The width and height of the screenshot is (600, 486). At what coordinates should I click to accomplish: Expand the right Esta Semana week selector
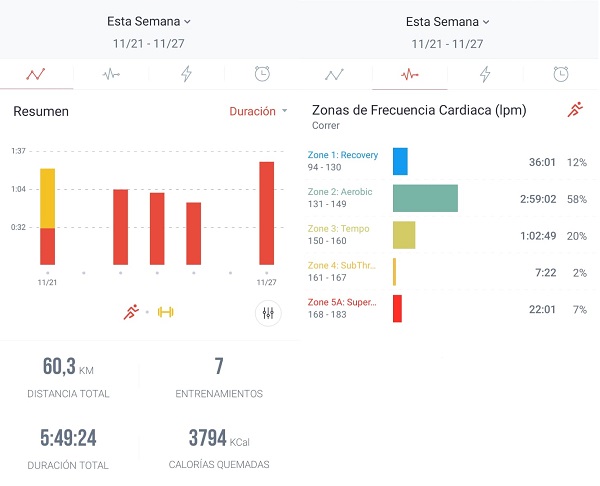(448, 21)
